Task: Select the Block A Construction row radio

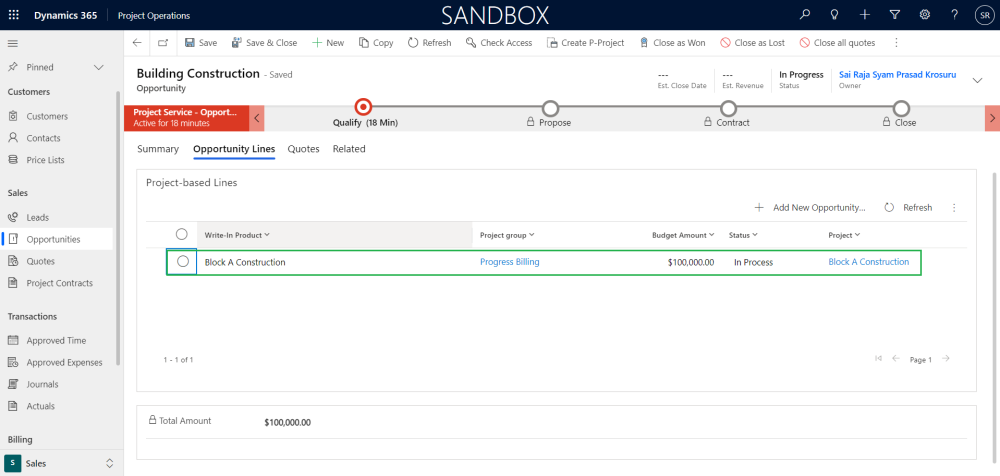Action: coord(182,261)
